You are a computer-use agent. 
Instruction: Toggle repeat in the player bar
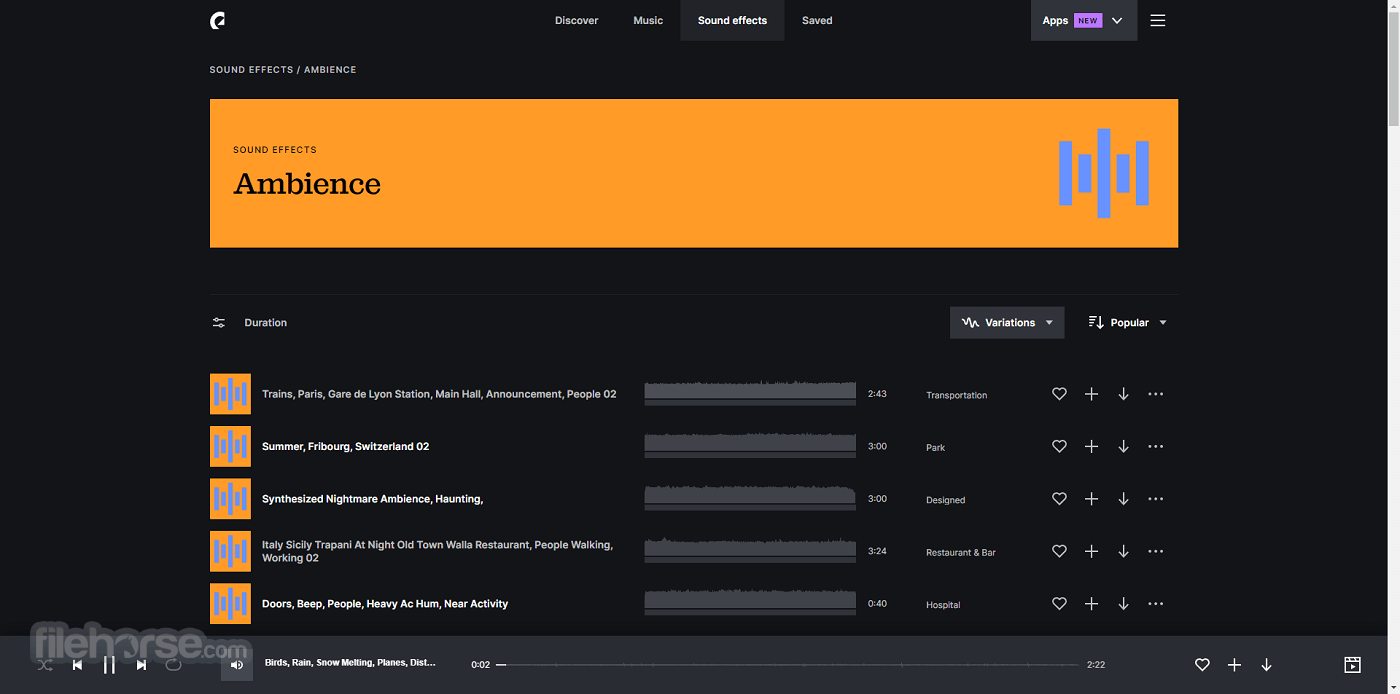pos(173,665)
